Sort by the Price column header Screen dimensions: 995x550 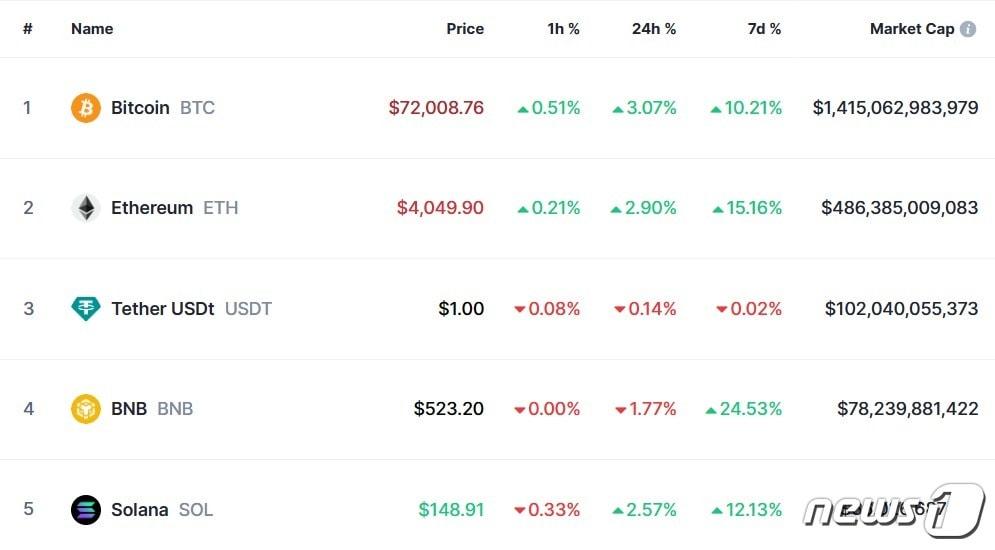465,29
